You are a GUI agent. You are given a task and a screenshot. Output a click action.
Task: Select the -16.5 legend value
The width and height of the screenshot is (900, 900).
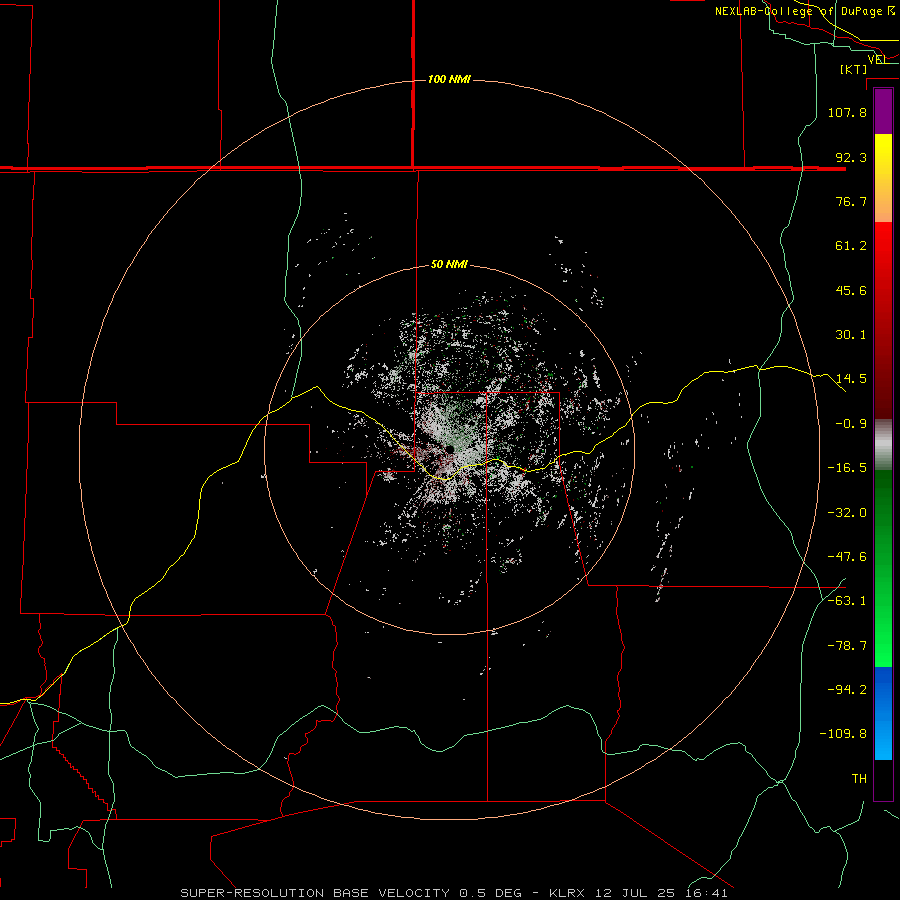click(x=847, y=468)
